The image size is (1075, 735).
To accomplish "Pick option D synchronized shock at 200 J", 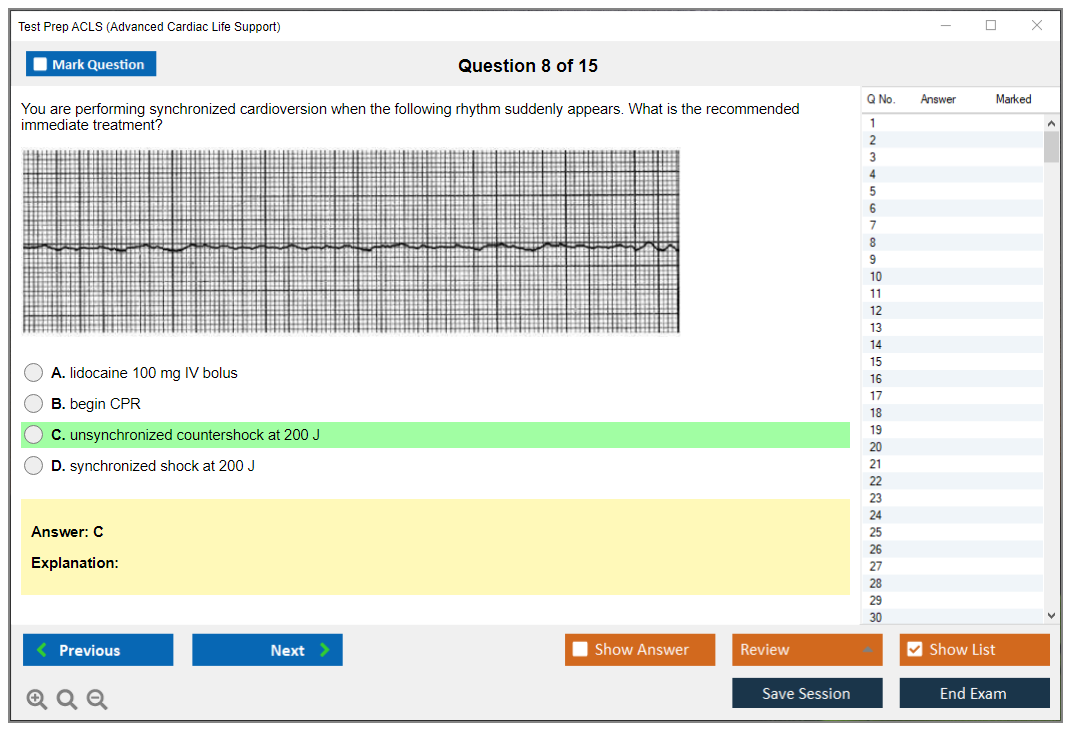I will point(34,466).
